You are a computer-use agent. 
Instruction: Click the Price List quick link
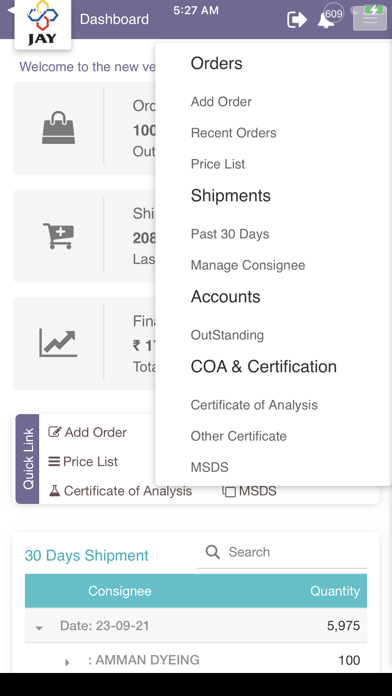point(83,462)
